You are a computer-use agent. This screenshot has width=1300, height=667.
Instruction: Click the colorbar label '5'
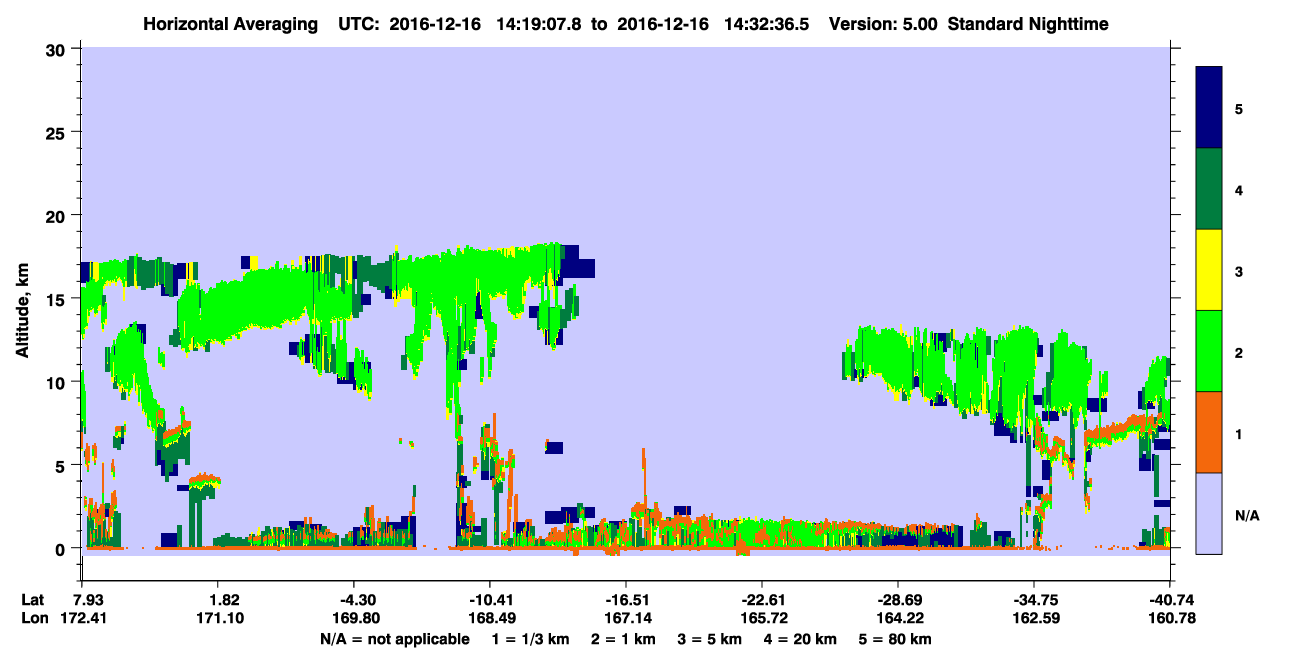[1239, 108]
